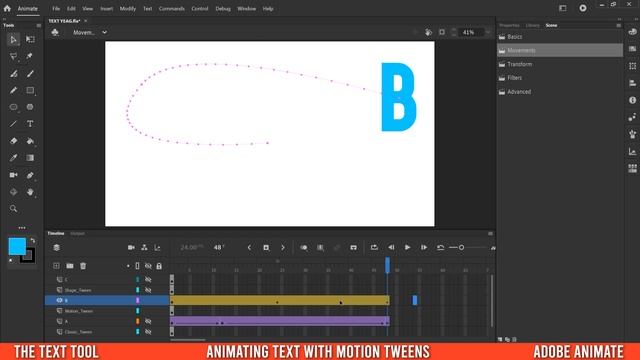Select the Paint Bucket tool

point(30,141)
